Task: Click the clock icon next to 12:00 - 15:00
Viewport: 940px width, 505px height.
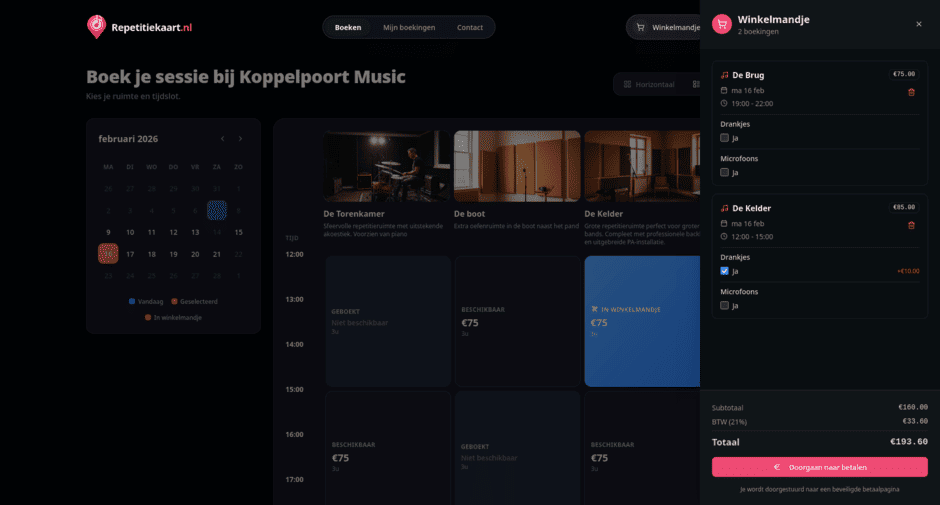Action: pyautogui.click(x=724, y=236)
